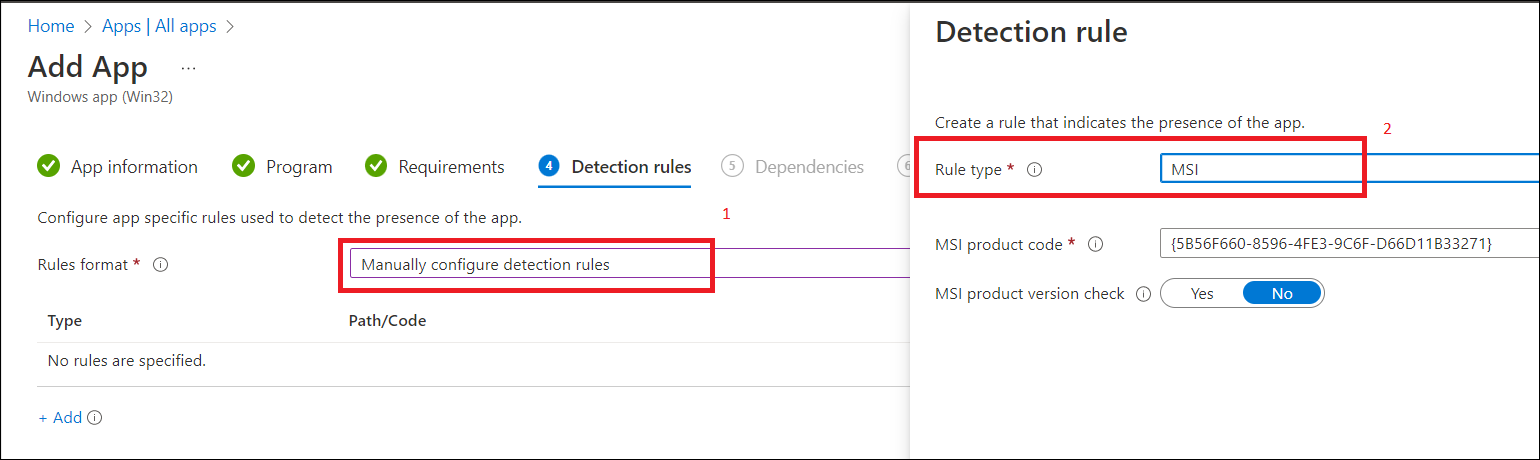The height and width of the screenshot is (460, 1540).
Task: Click the info icon next to Add link
Action: coord(95,418)
